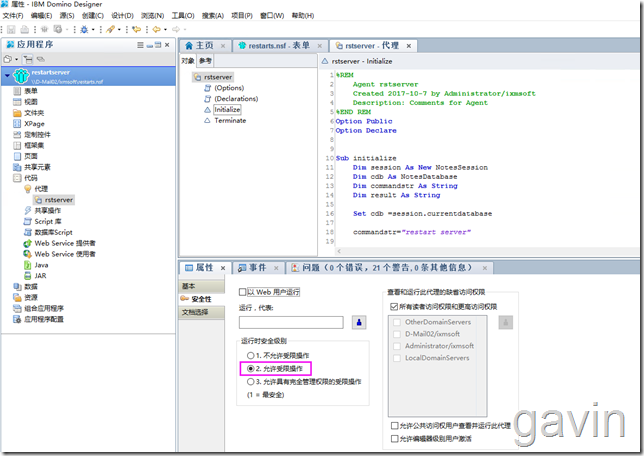Click the 运行,代表 input field
The height and width of the screenshot is (456, 644).
(x=291, y=322)
